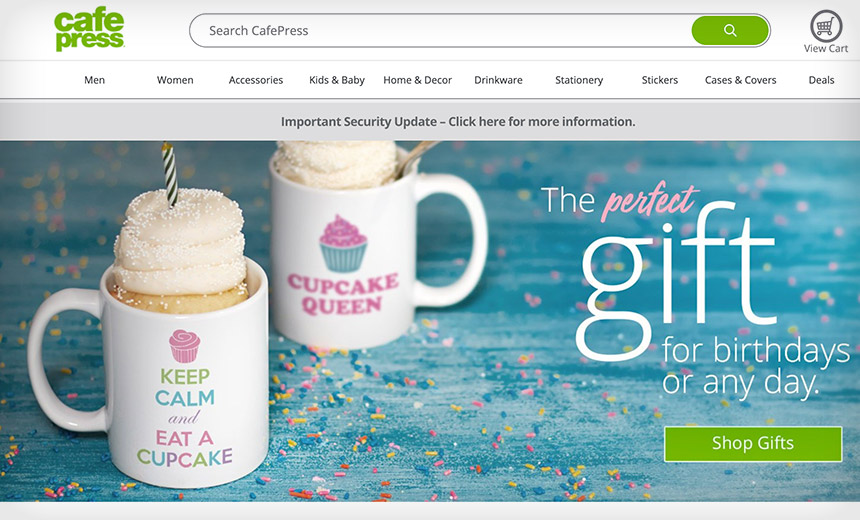Open the Men category
The height and width of the screenshot is (520, 860).
click(94, 80)
